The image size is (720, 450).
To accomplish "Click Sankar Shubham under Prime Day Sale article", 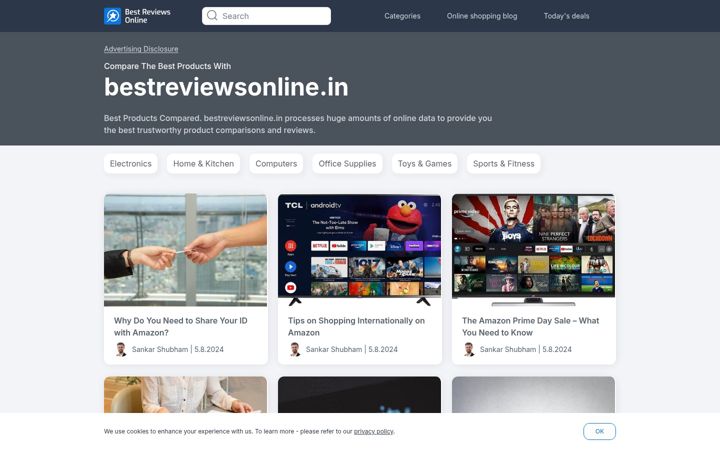I will click(508, 349).
